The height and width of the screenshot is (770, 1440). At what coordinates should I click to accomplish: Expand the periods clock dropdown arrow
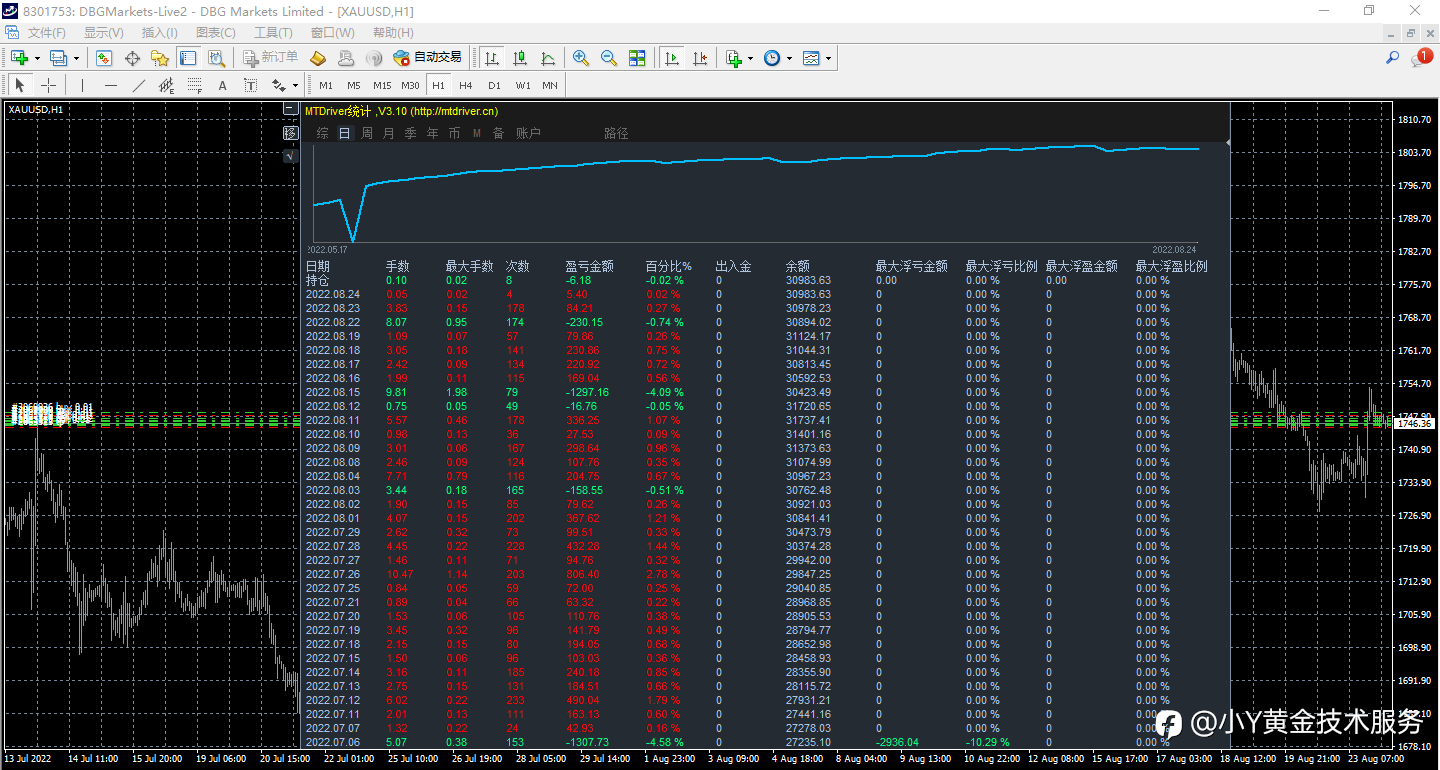point(789,58)
